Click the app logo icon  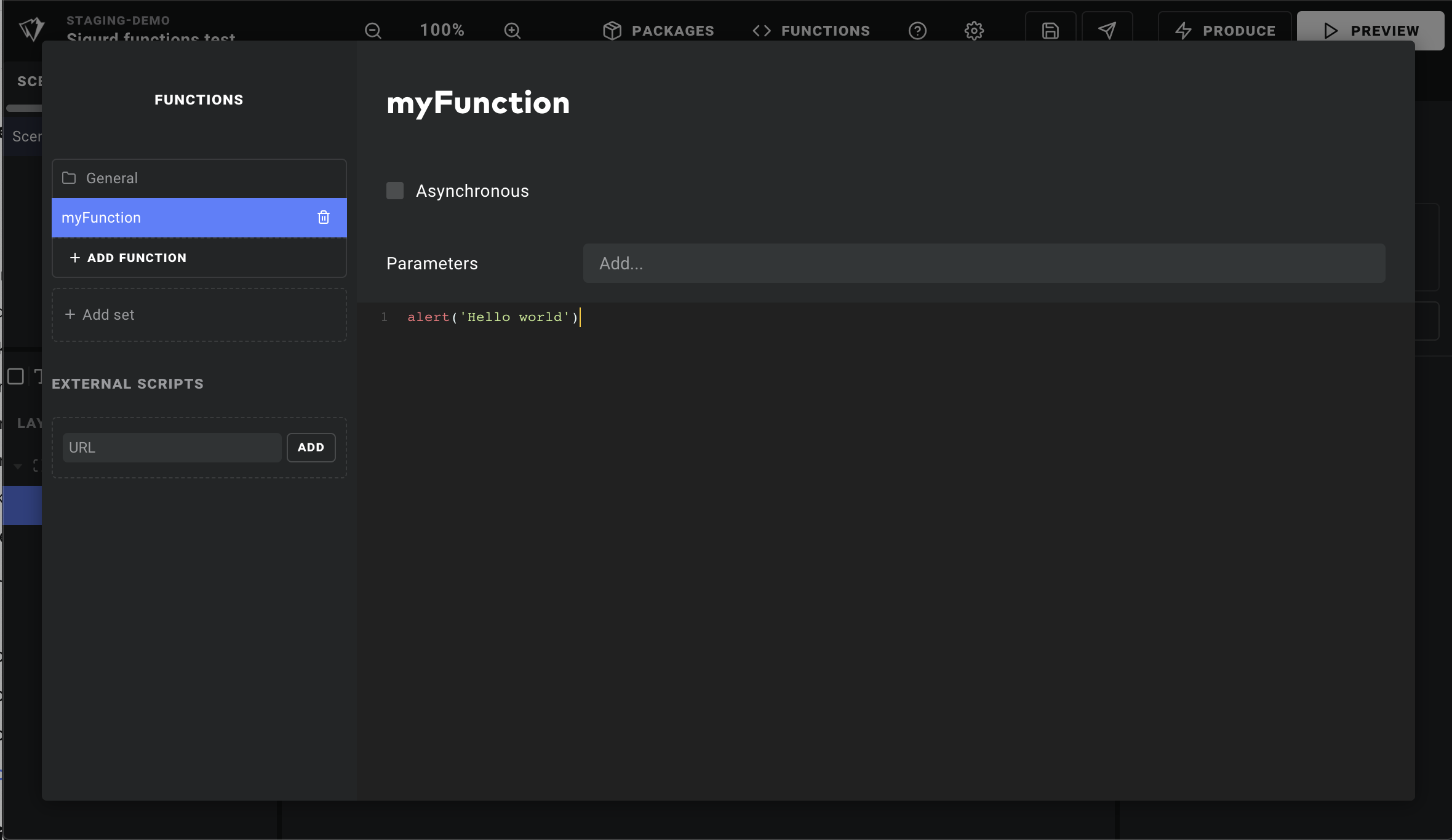click(x=32, y=29)
